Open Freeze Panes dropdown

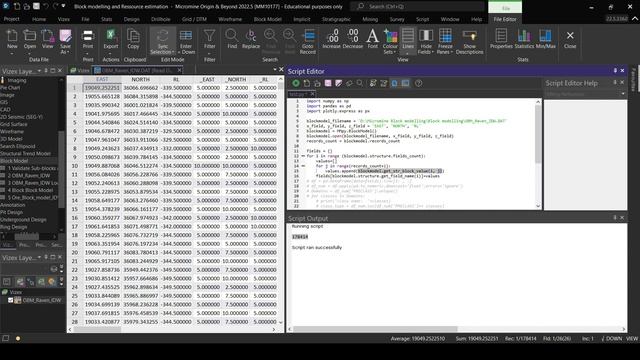click(x=445, y=42)
